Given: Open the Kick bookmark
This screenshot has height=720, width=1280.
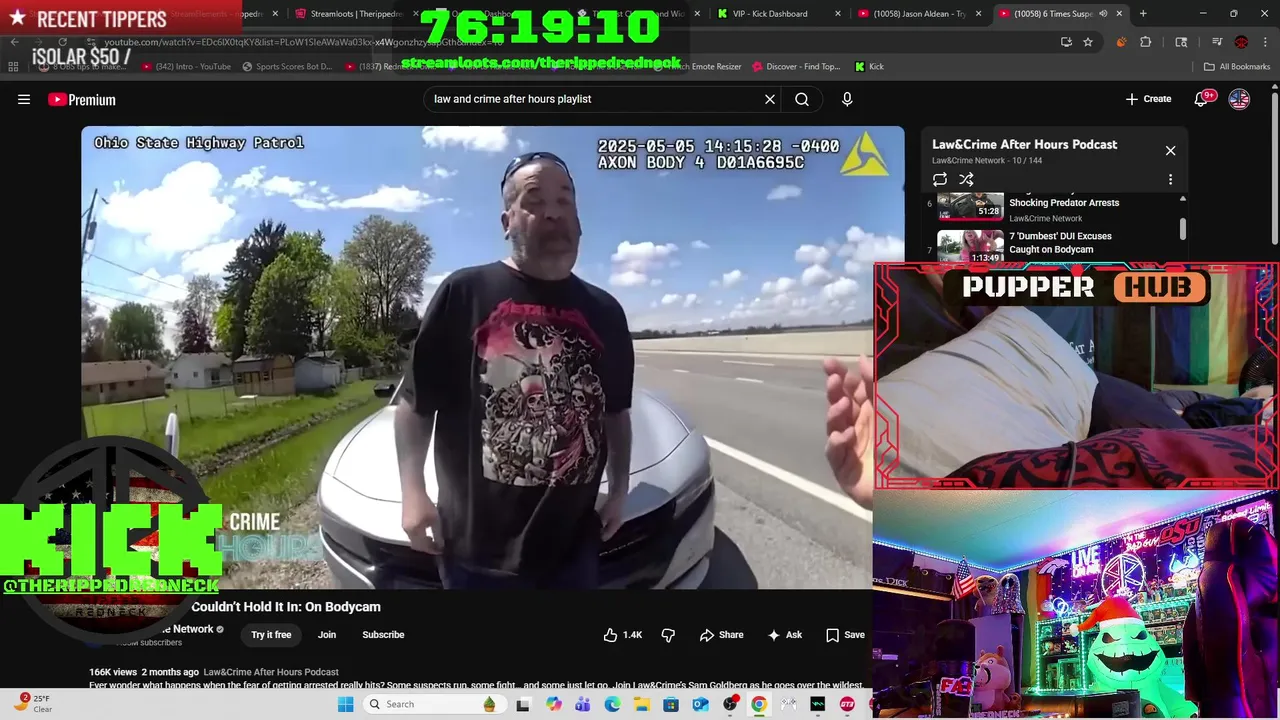Looking at the screenshot, I should [x=869, y=67].
